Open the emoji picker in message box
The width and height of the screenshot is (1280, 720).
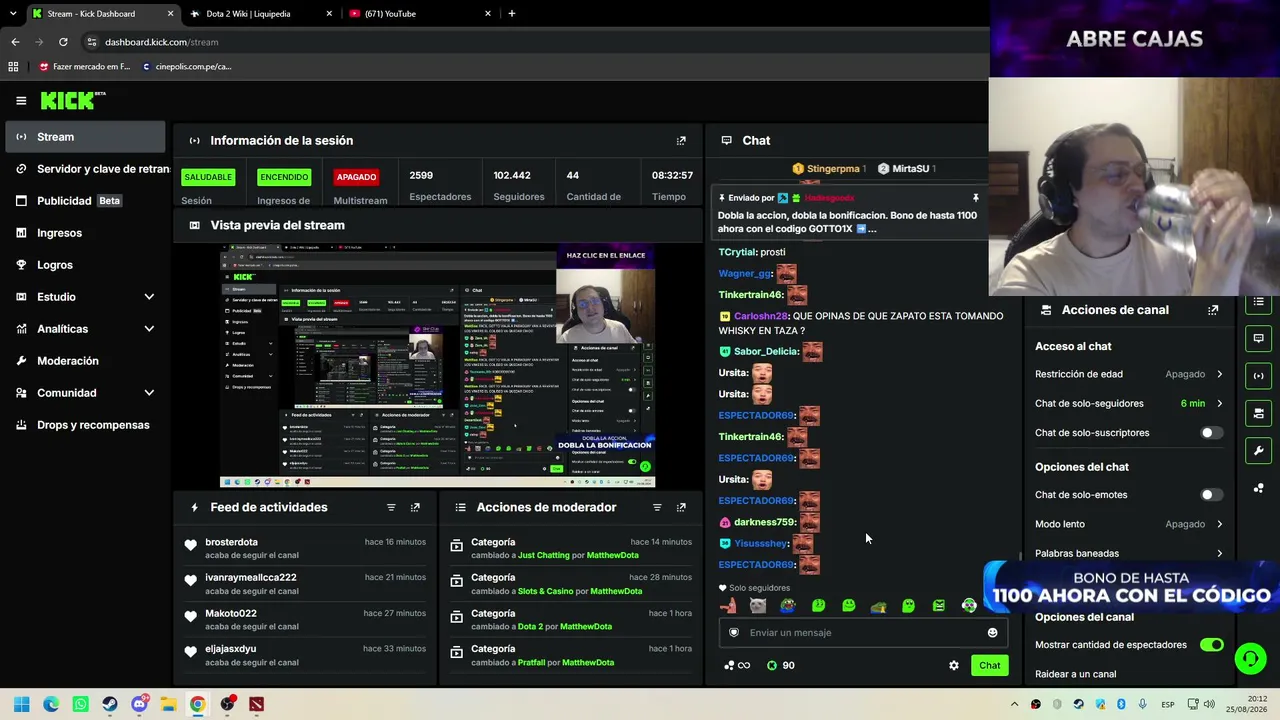(992, 632)
